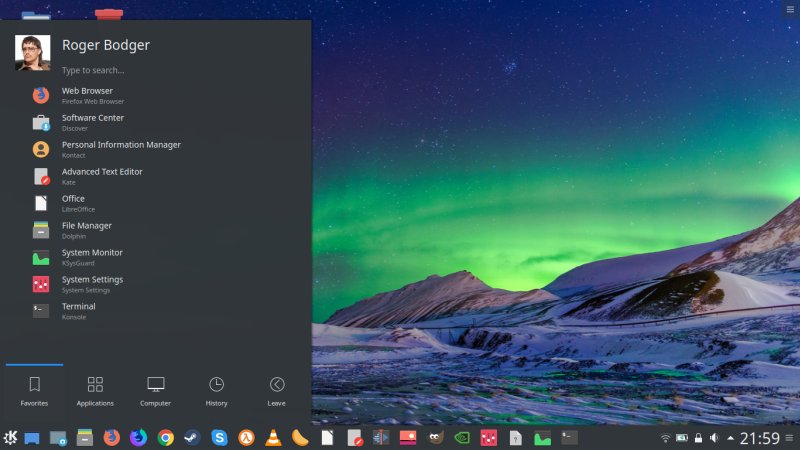Switch to the Computer tab
This screenshot has height=450, width=800.
pos(156,391)
